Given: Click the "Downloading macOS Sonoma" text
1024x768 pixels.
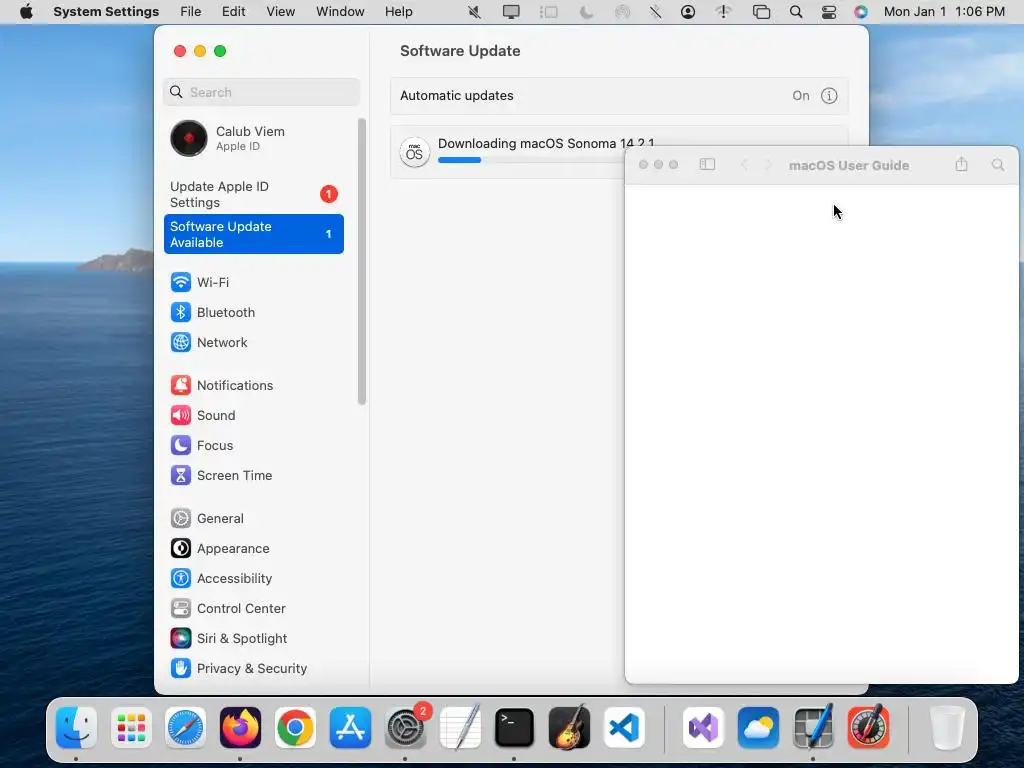Looking at the screenshot, I should [x=546, y=143].
